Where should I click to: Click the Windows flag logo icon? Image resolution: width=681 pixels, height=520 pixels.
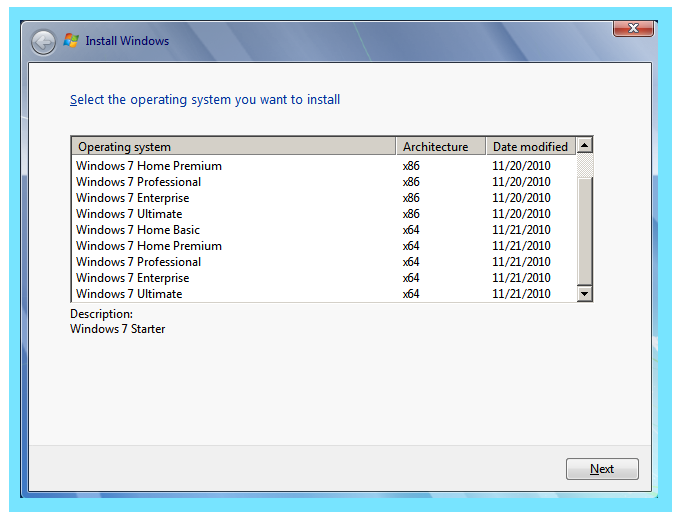[x=71, y=40]
